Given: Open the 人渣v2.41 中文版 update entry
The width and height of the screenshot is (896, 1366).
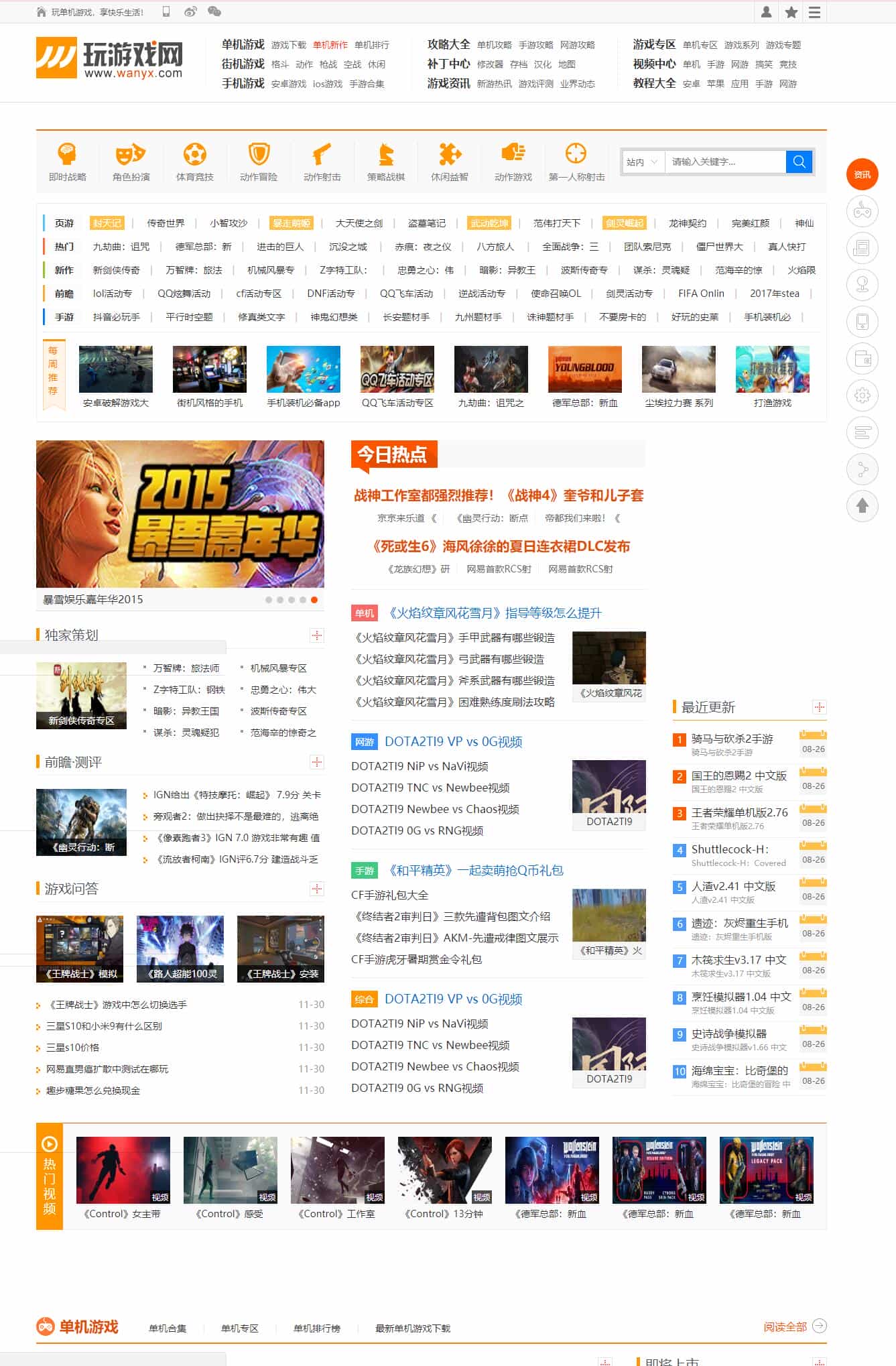Looking at the screenshot, I should pyautogui.click(x=734, y=886).
